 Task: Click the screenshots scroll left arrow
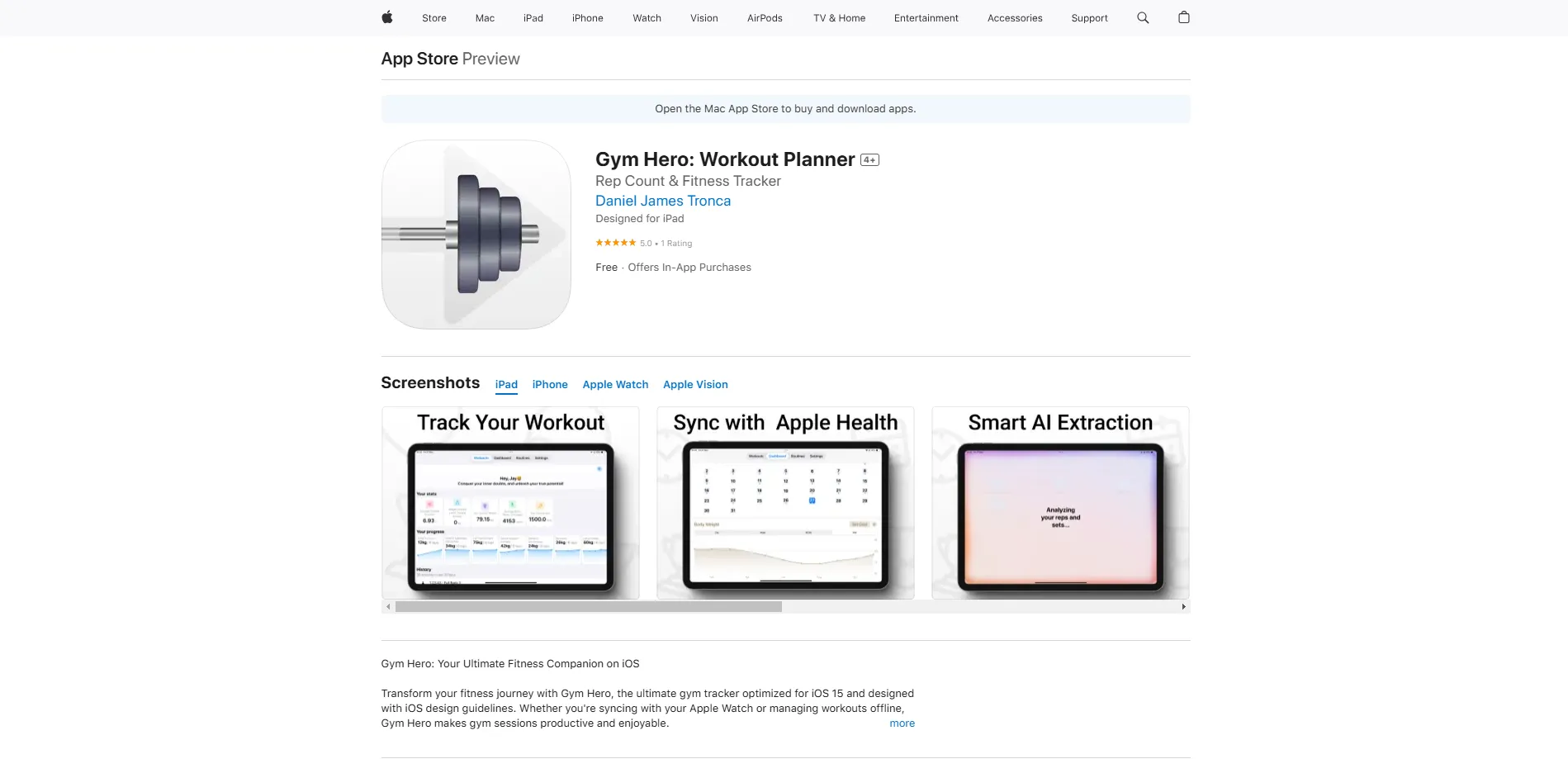pyautogui.click(x=388, y=607)
